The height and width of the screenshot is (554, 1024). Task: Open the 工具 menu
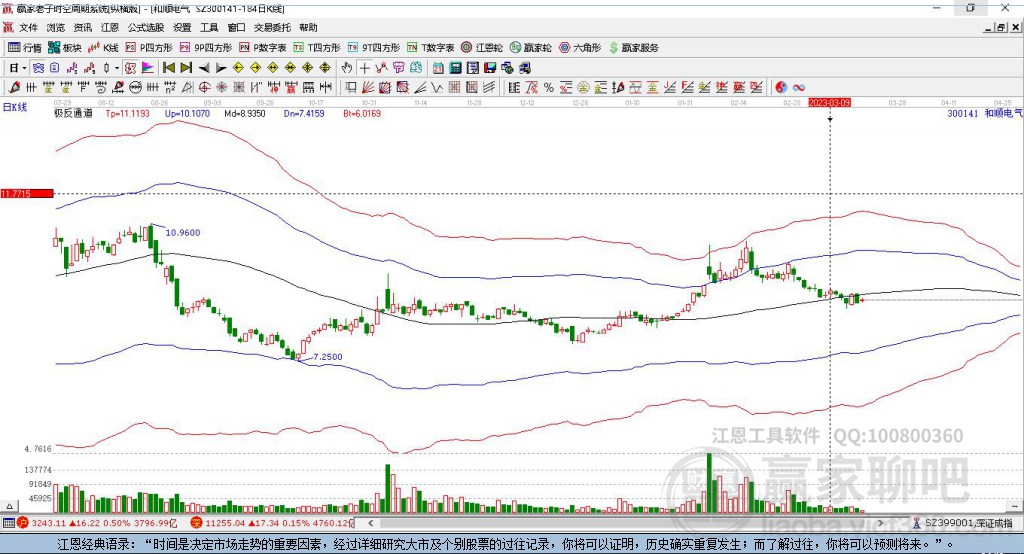(209, 27)
